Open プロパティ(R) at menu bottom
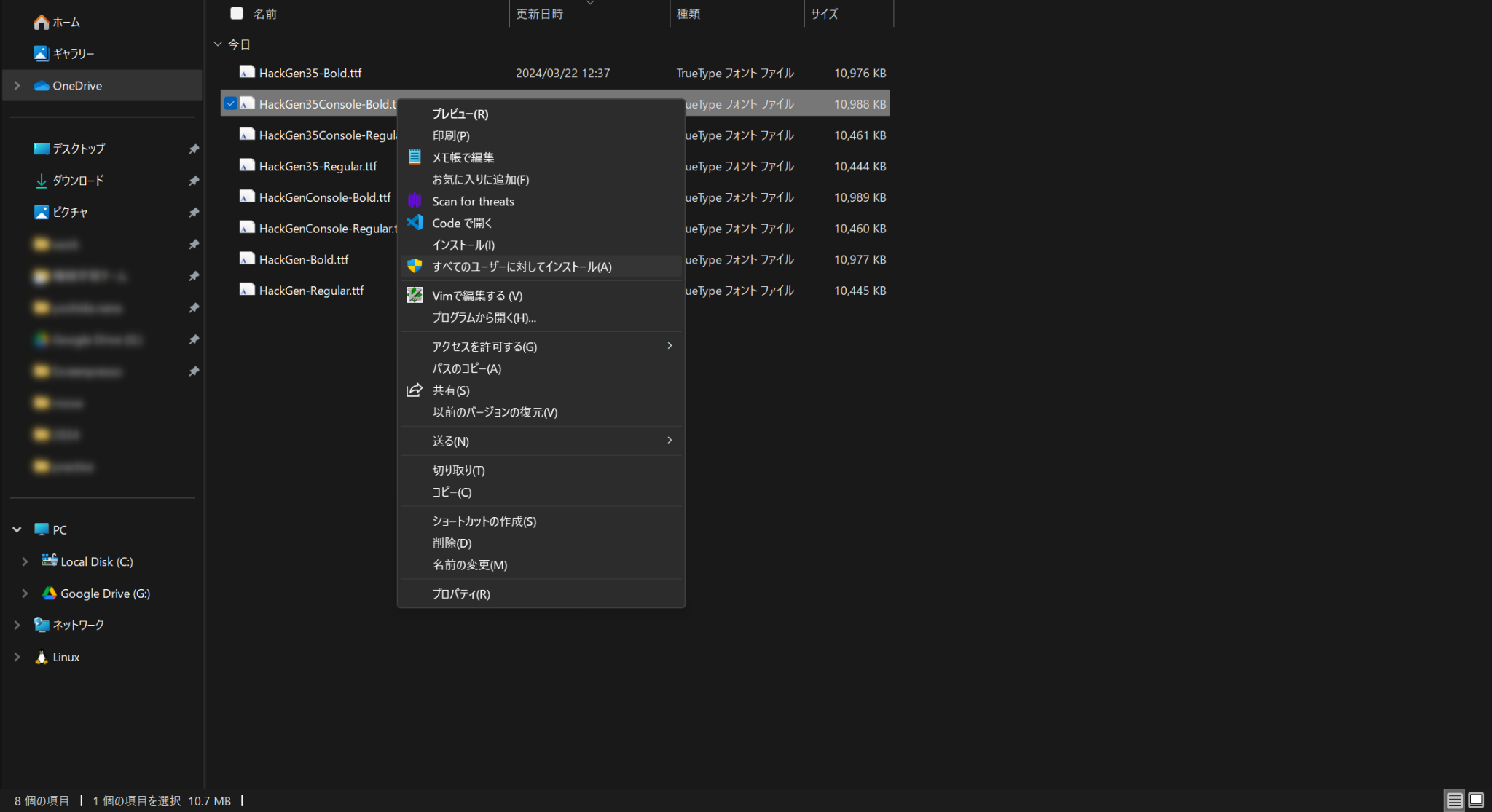This screenshot has width=1492, height=812. tap(460, 594)
